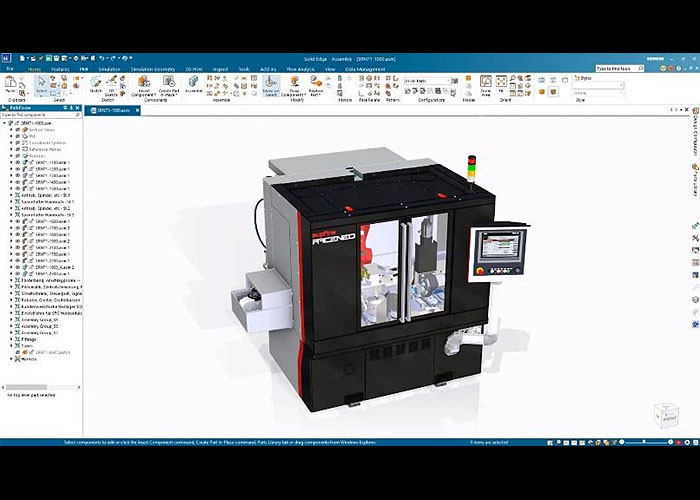Select SRN71-1300.asm:1 in PathFinder
Image resolution: width=700 pixels, height=500 pixels.
(x=52, y=175)
